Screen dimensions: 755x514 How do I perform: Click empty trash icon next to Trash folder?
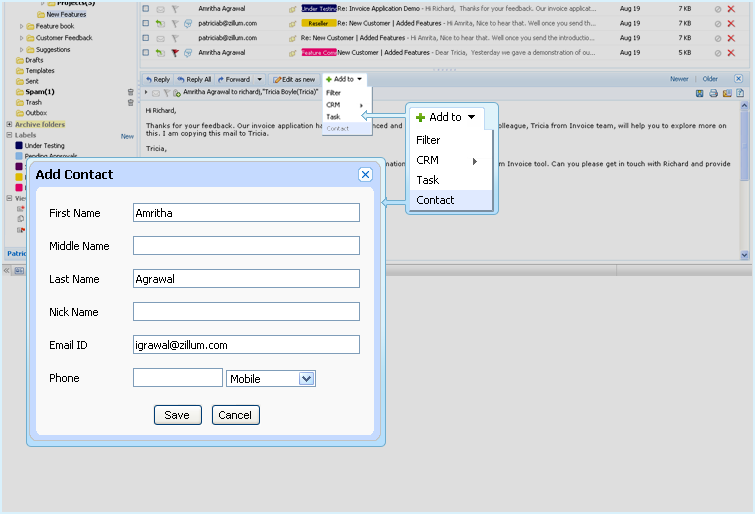(130, 102)
